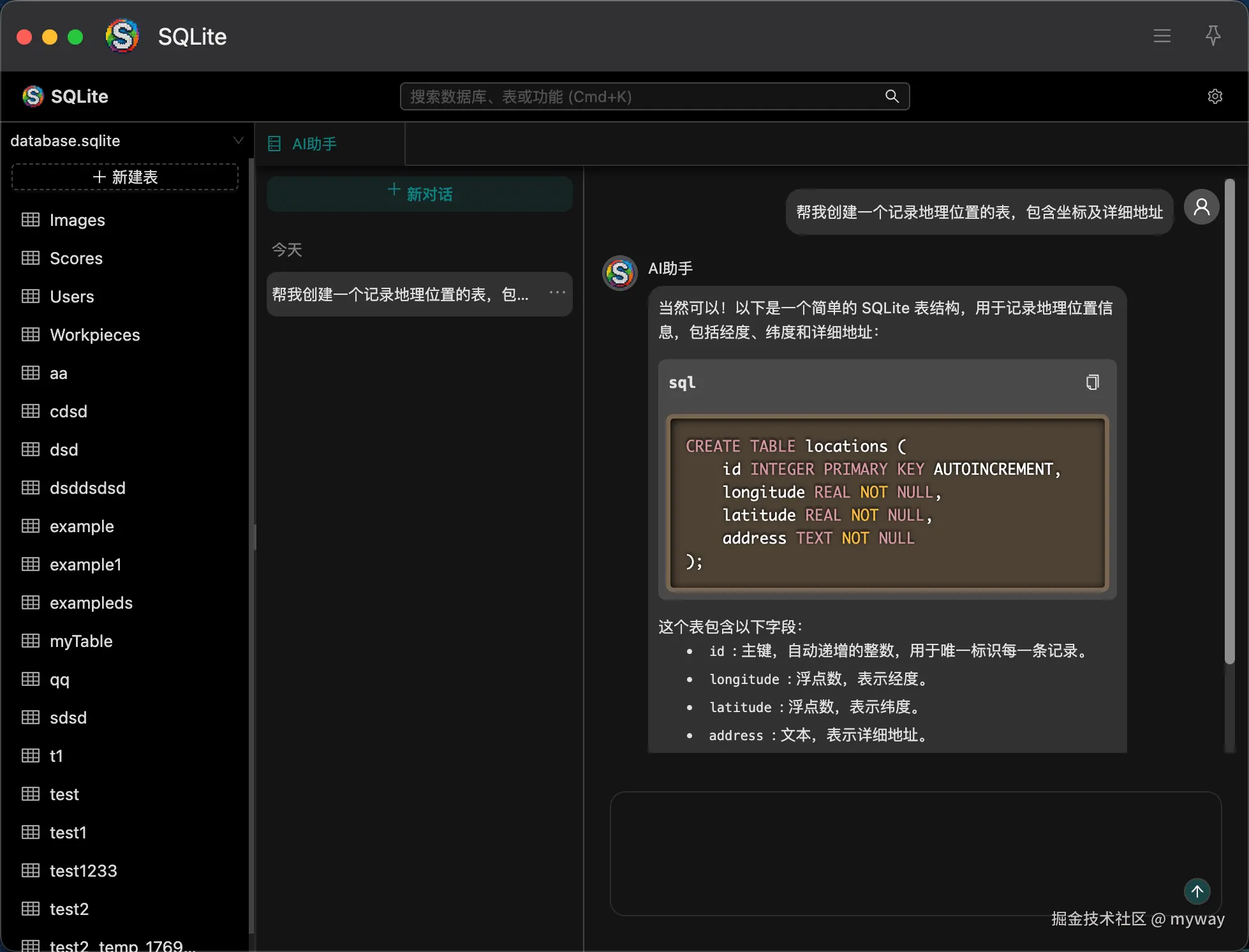The height and width of the screenshot is (952, 1249).
Task: Click the send message arrow button
Action: [x=1197, y=891]
